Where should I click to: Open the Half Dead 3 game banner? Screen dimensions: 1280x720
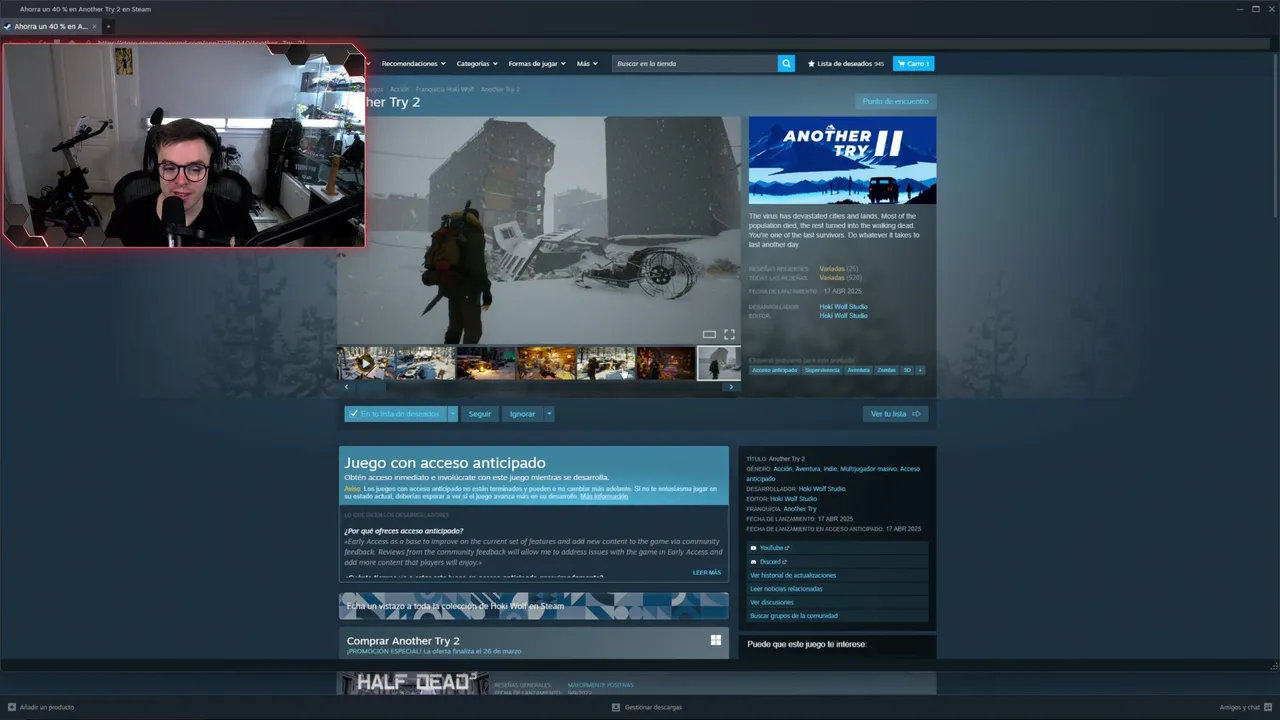point(414,683)
